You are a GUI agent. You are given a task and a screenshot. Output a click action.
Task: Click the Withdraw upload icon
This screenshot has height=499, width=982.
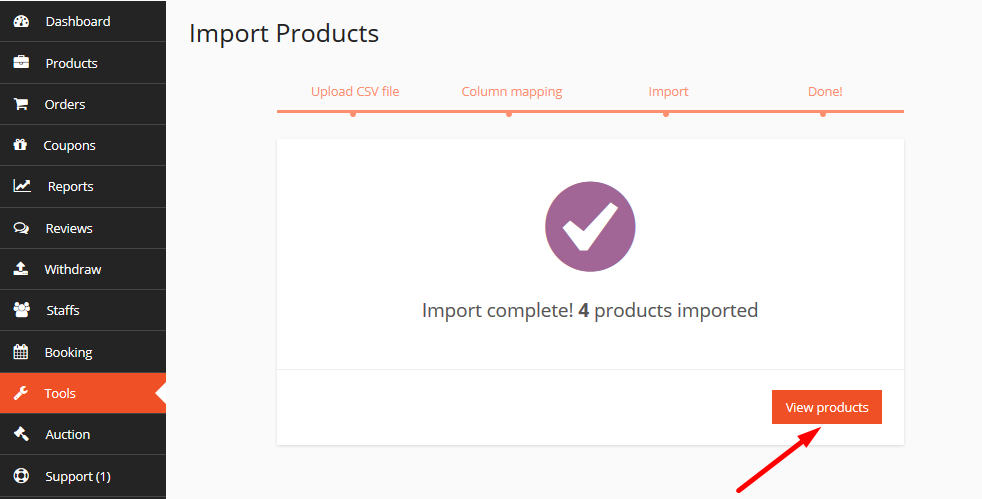tap(21, 269)
